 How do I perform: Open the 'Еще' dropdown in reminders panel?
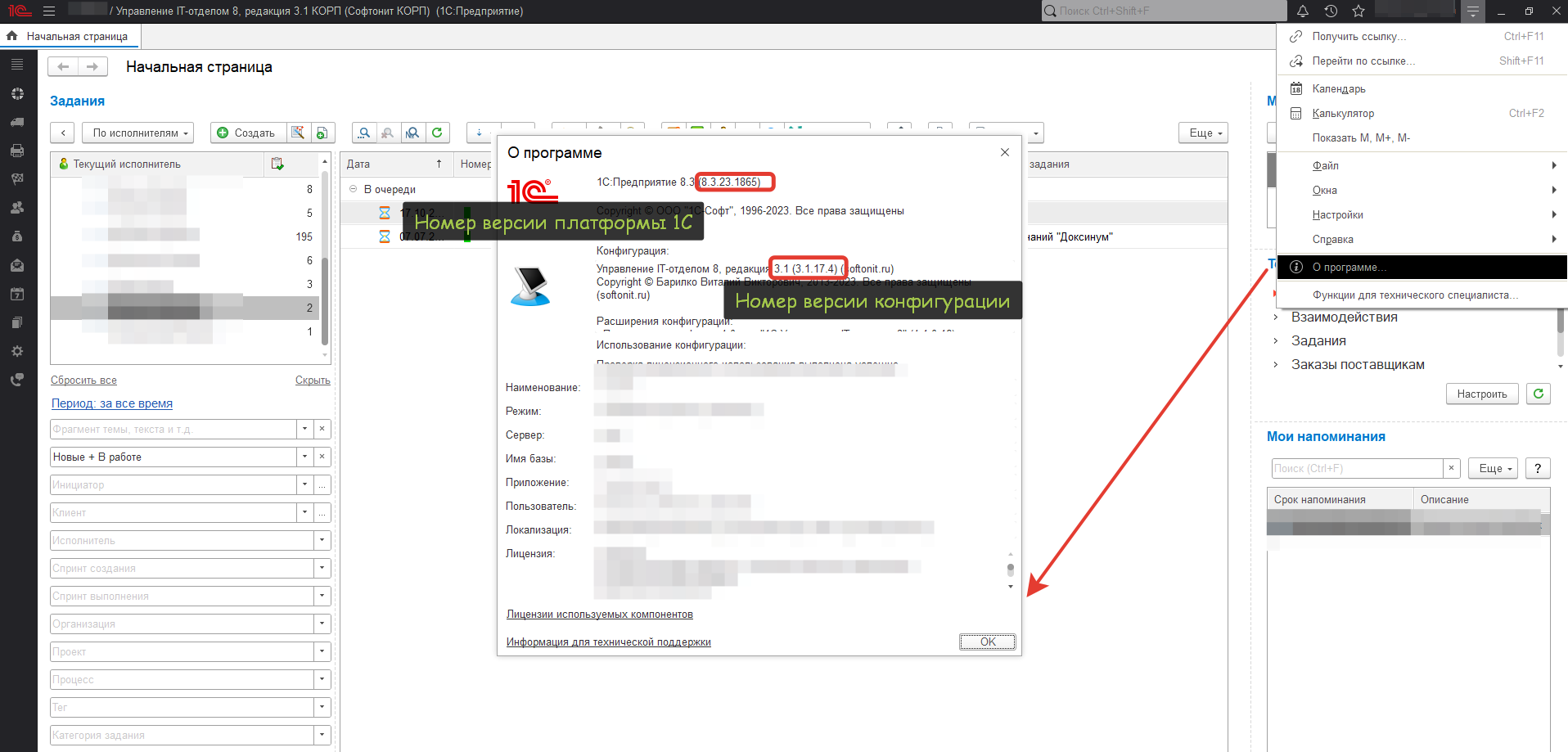pos(1494,468)
